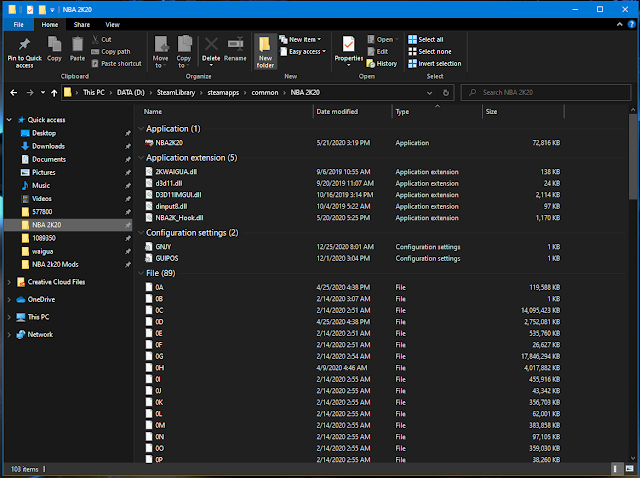Expand OneDrive tree node
The width and height of the screenshot is (640, 478).
9,300
